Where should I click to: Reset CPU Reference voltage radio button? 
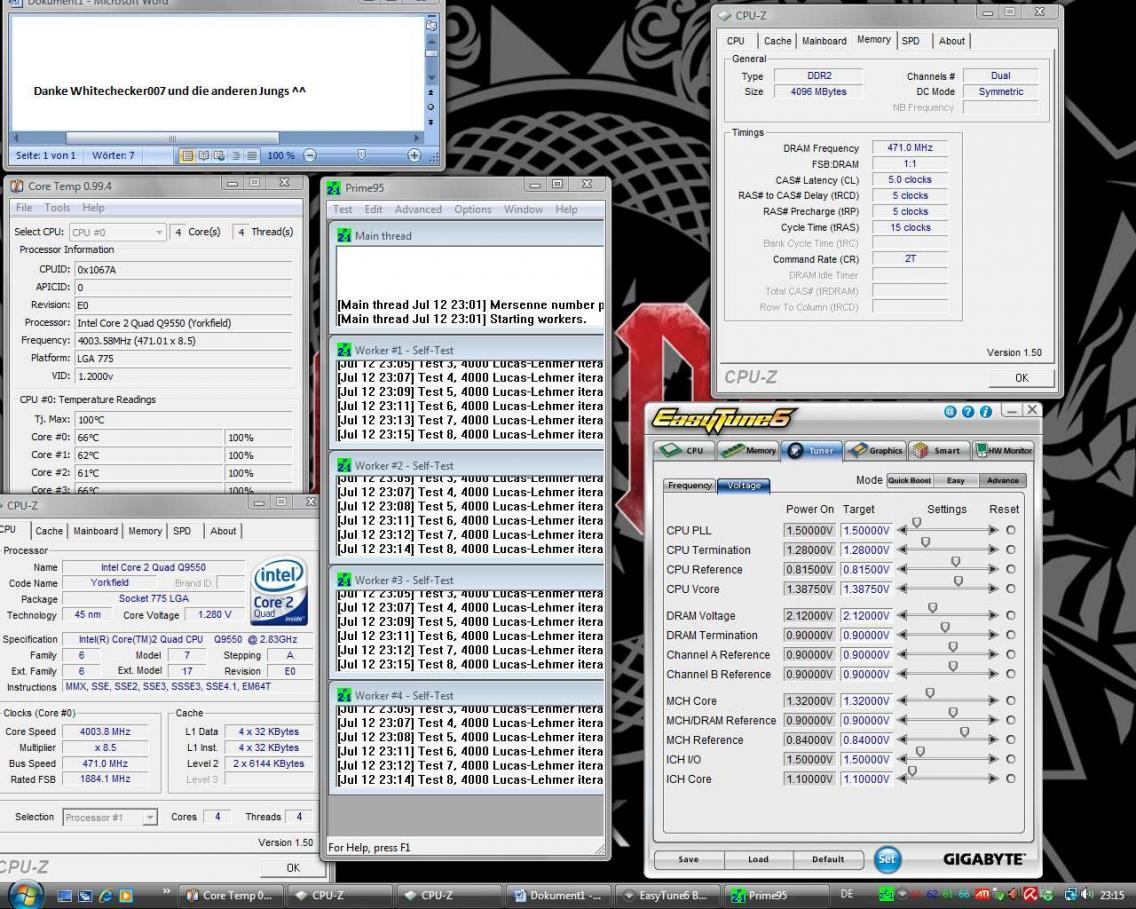(1011, 569)
